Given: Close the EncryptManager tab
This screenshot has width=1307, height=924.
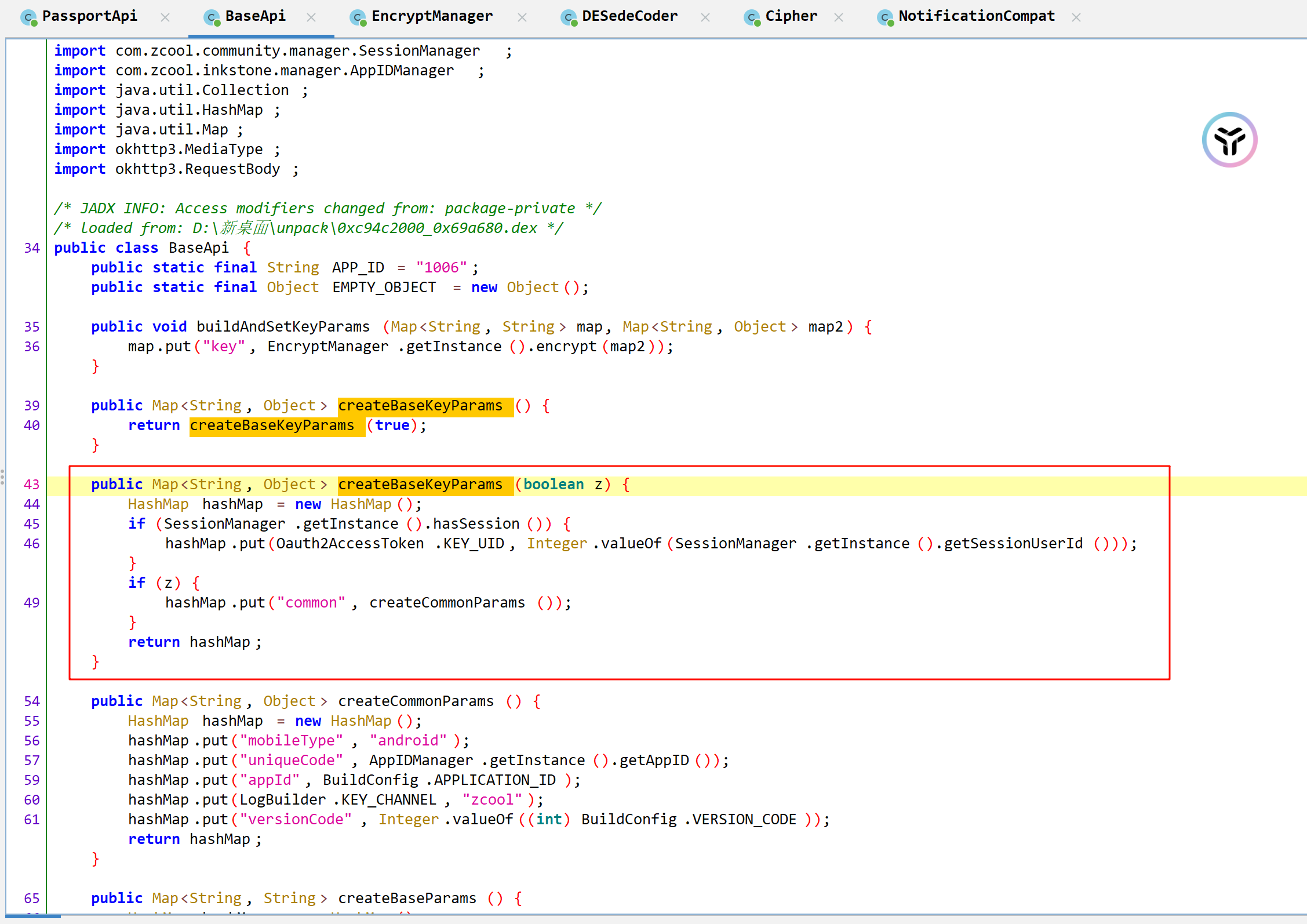Looking at the screenshot, I should click(x=522, y=17).
